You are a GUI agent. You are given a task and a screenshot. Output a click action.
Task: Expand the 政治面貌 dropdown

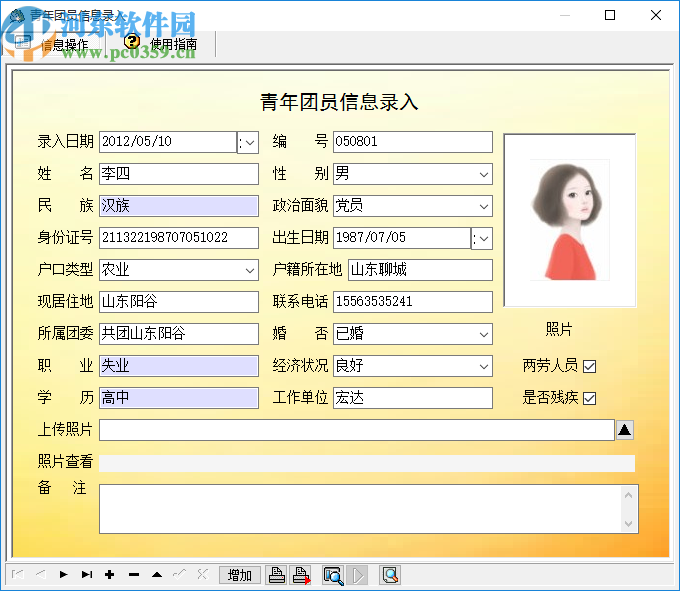coord(484,206)
